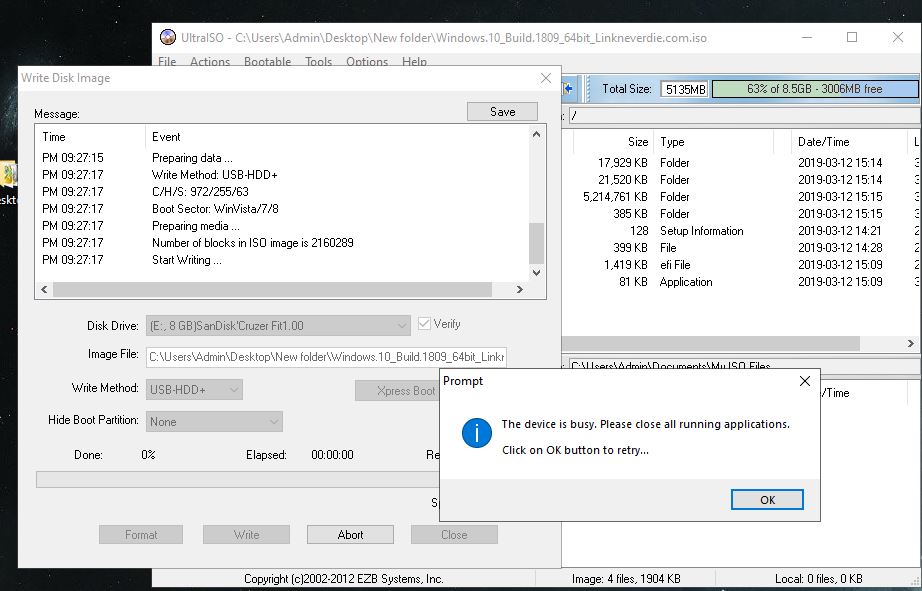The height and width of the screenshot is (591, 922).
Task: Open the Hide Boot Partition dropdown
Action: pos(273,422)
